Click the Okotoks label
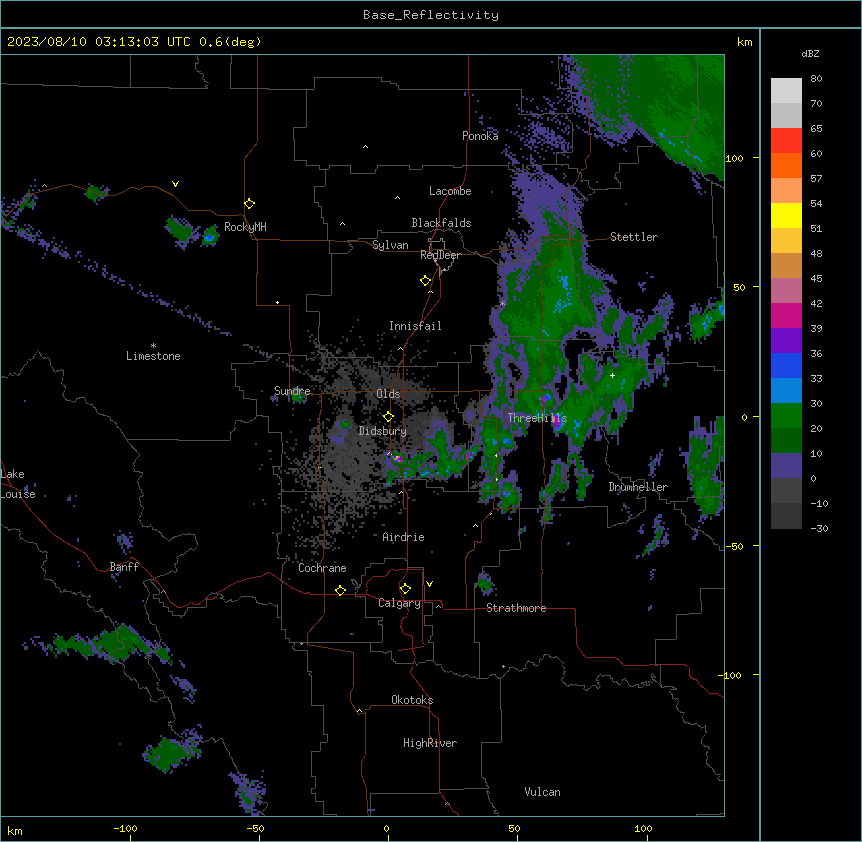Viewport: 862px width, 842px height. pyautogui.click(x=412, y=700)
